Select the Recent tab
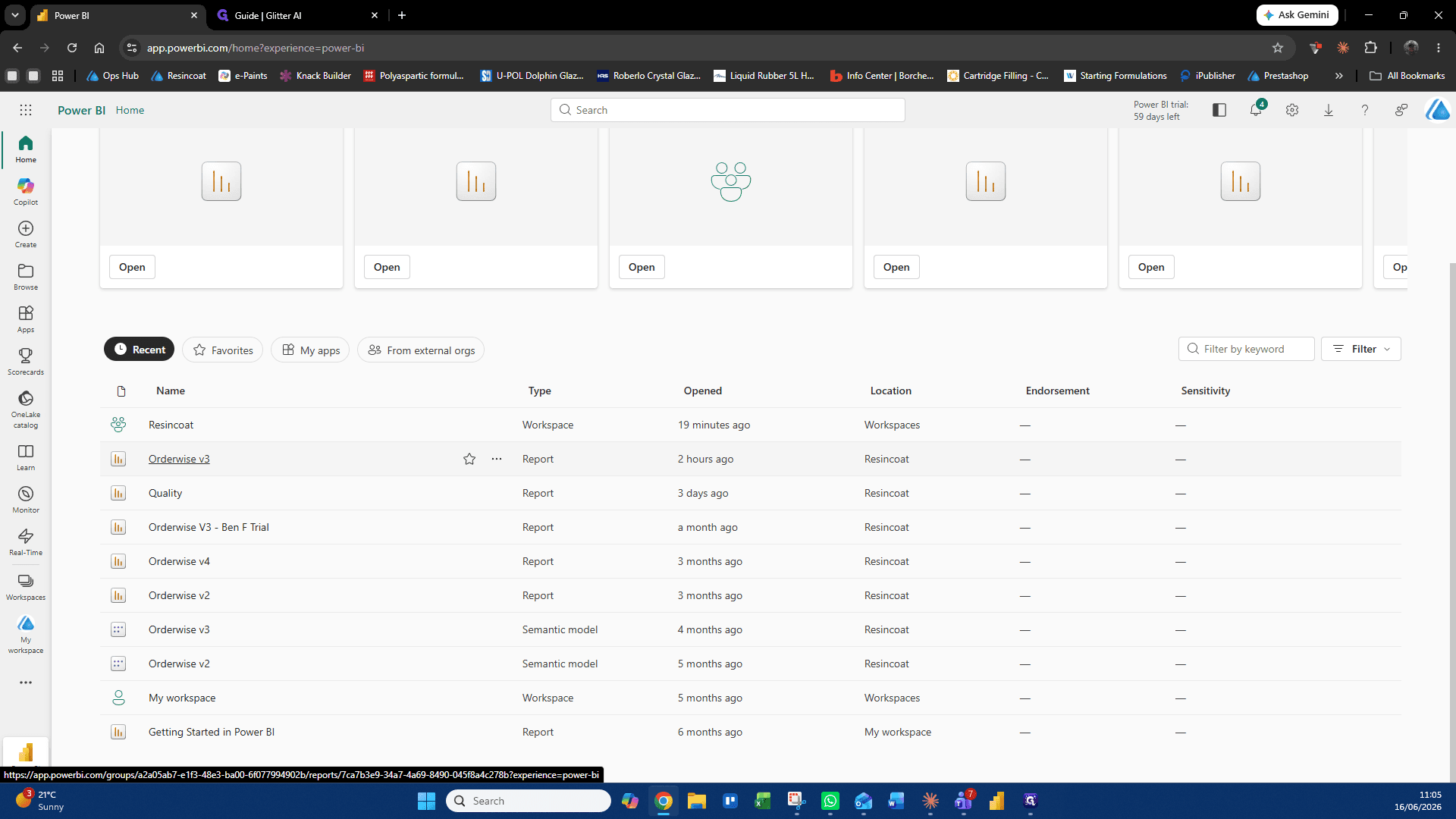 [x=139, y=350]
